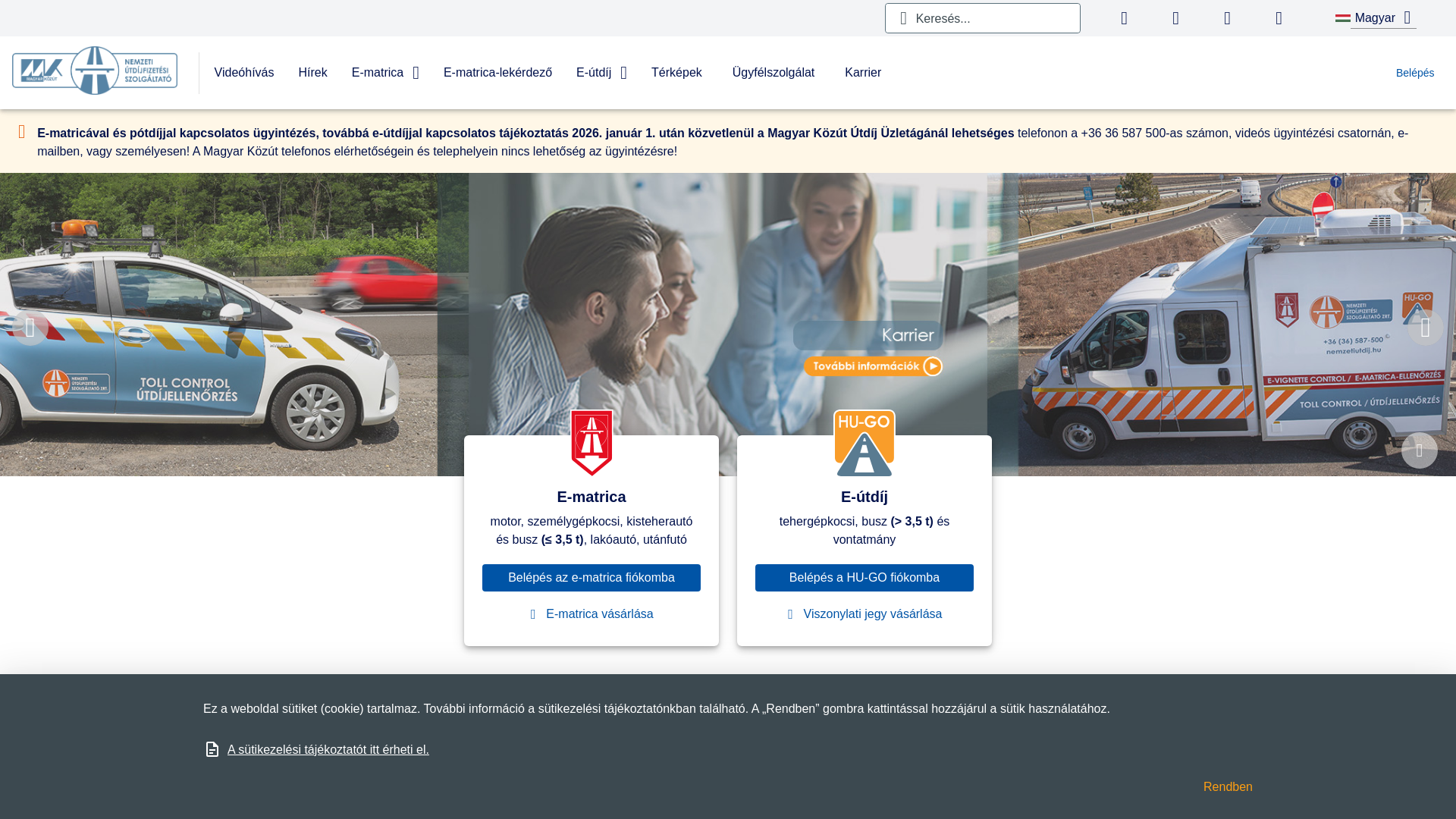Open the Viszonylati jegy vásárlása link

[x=872, y=614]
